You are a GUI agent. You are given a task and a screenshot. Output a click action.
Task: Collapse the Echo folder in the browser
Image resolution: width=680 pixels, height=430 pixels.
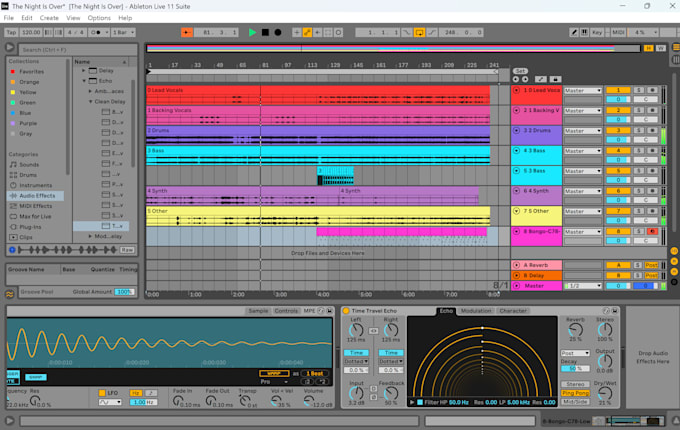84,81
